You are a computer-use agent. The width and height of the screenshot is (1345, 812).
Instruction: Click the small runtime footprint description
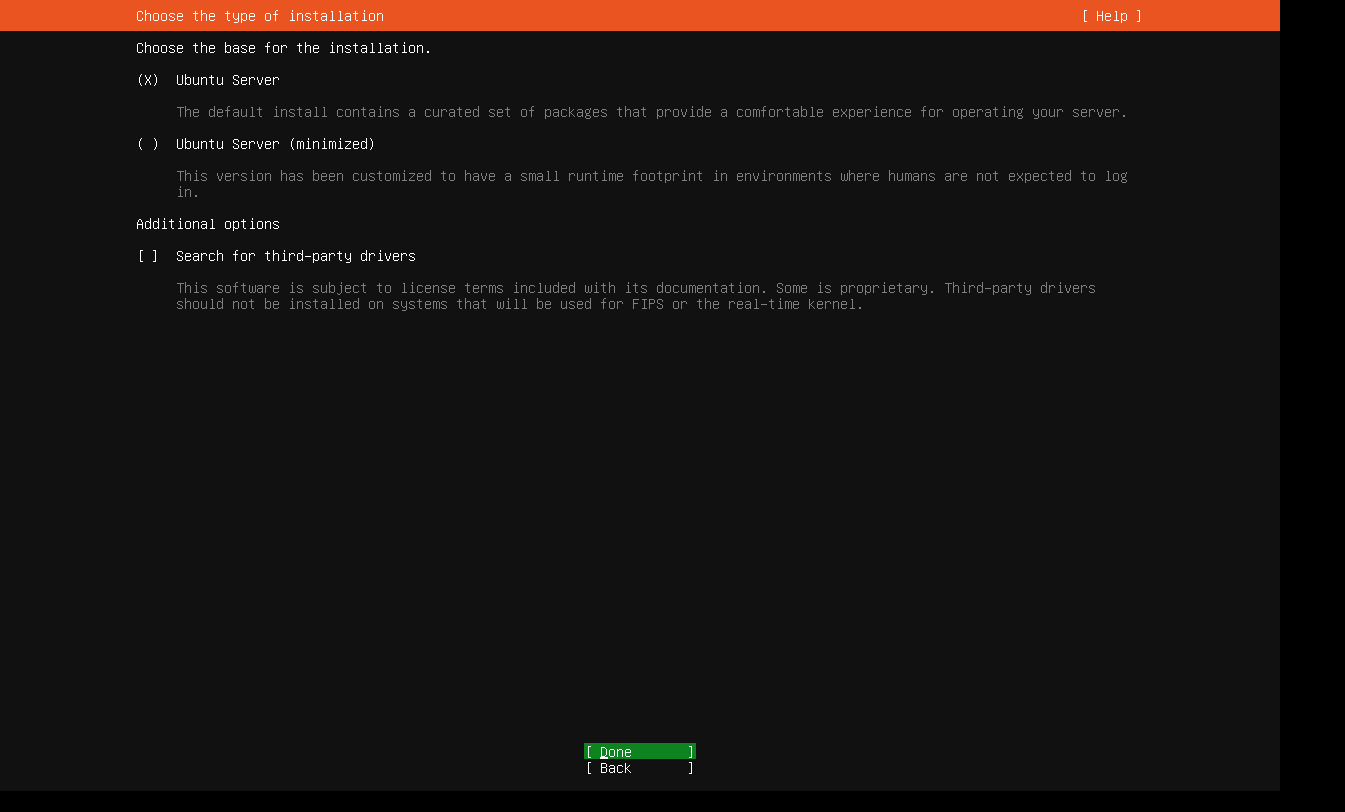(x=650, y=176)
